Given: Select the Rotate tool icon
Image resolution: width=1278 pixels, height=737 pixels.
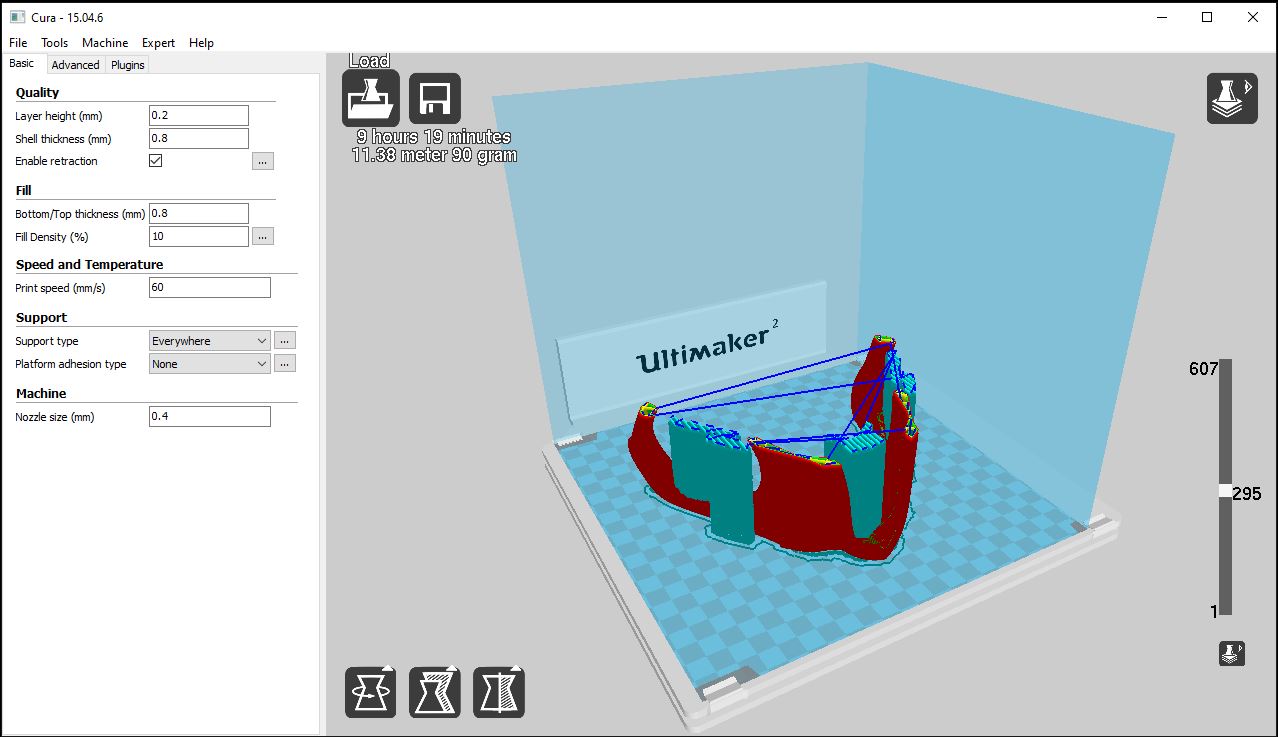Looking at the screenshot, I should [370, 692].
